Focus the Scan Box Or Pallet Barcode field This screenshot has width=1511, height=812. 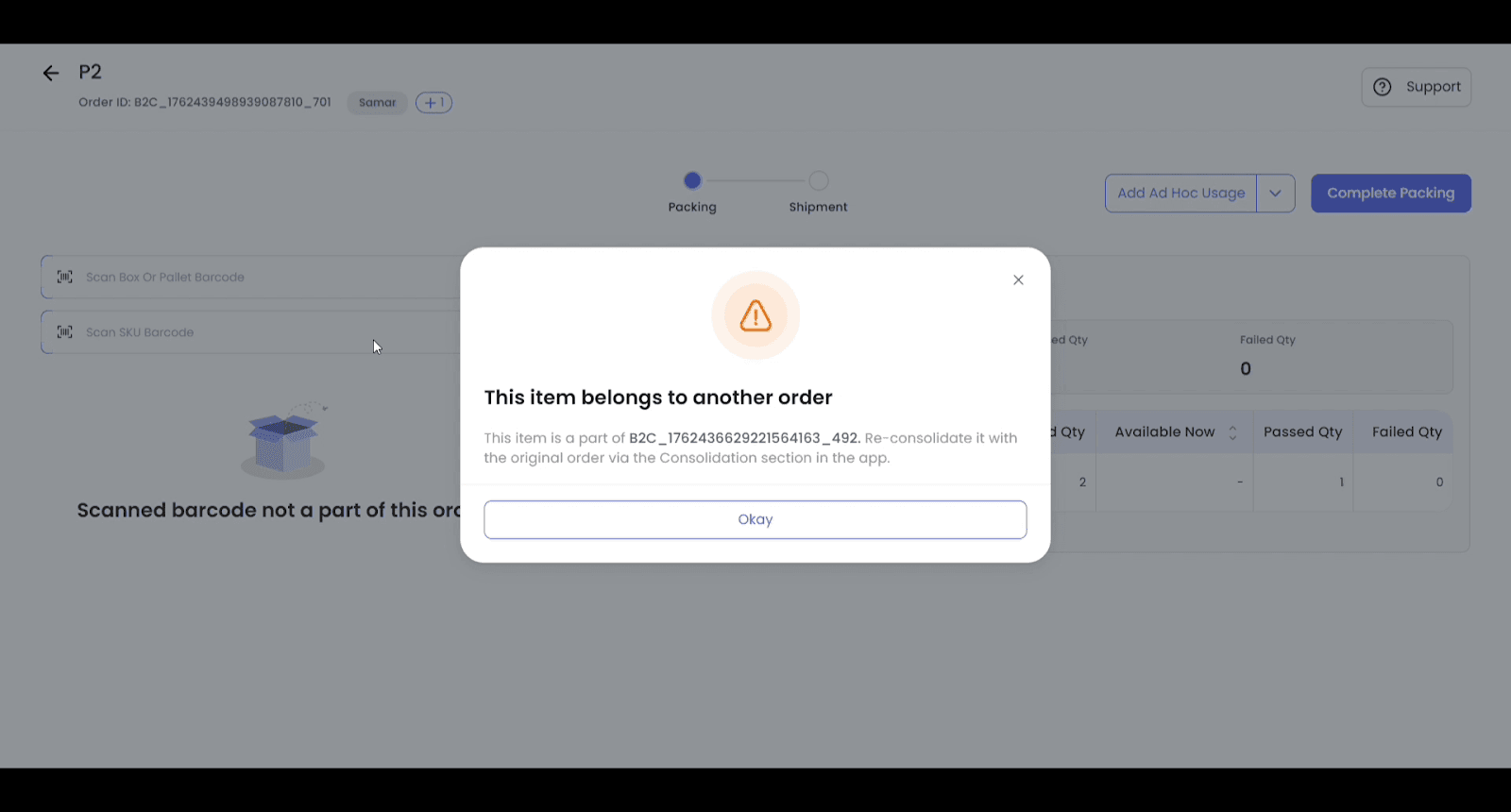pyautogui.click(x=264, y=278)
